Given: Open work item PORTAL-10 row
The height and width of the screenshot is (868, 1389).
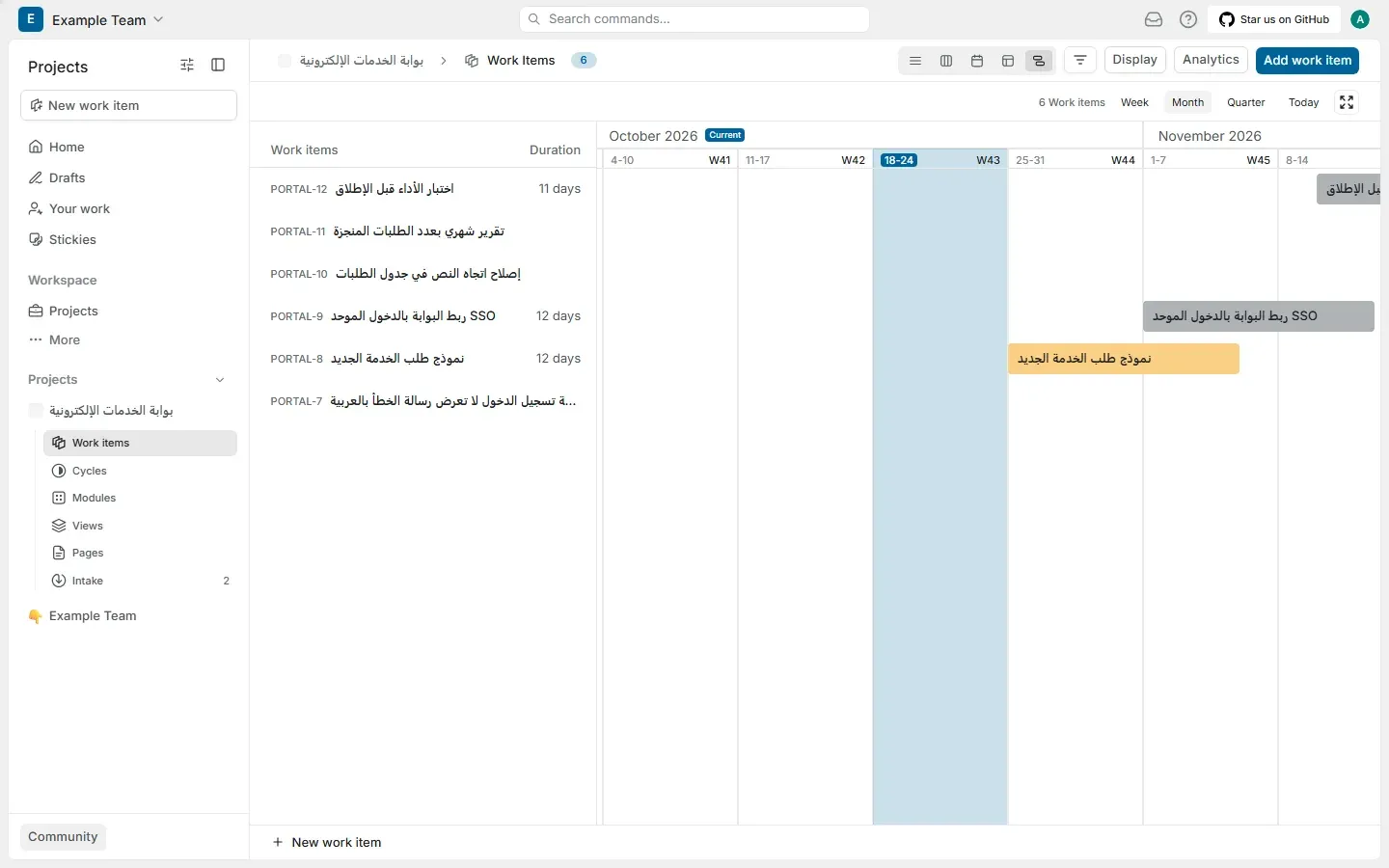Looking at the screenshot, I should pos(423,274).
